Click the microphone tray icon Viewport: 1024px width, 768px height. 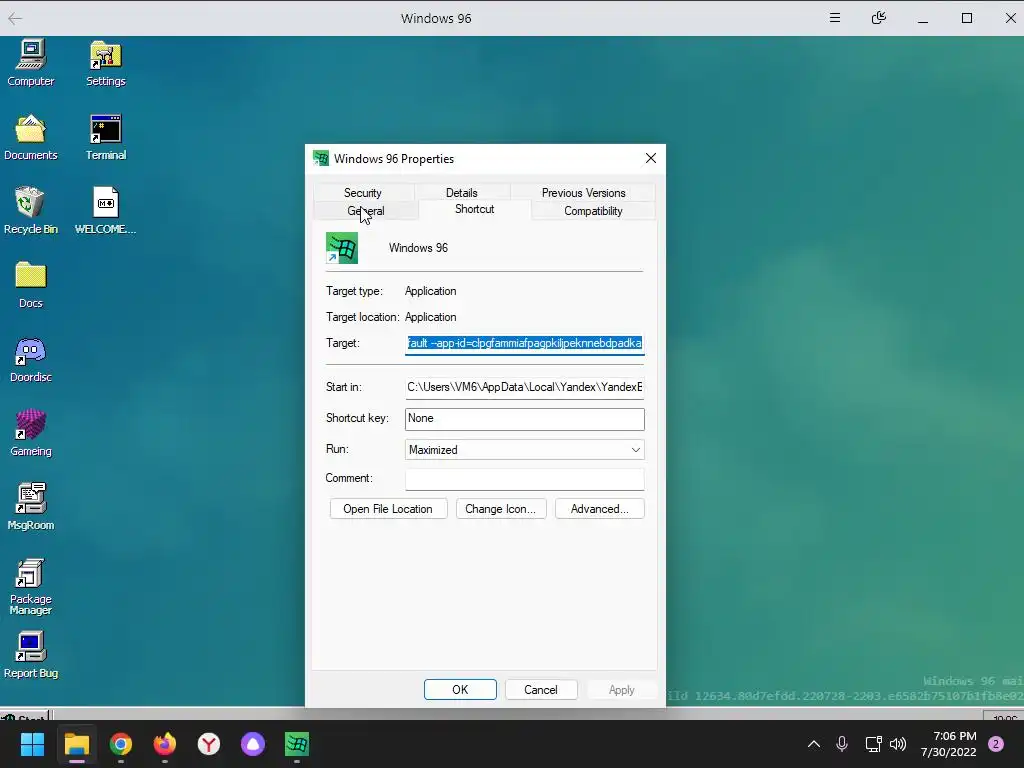(842, 744)
